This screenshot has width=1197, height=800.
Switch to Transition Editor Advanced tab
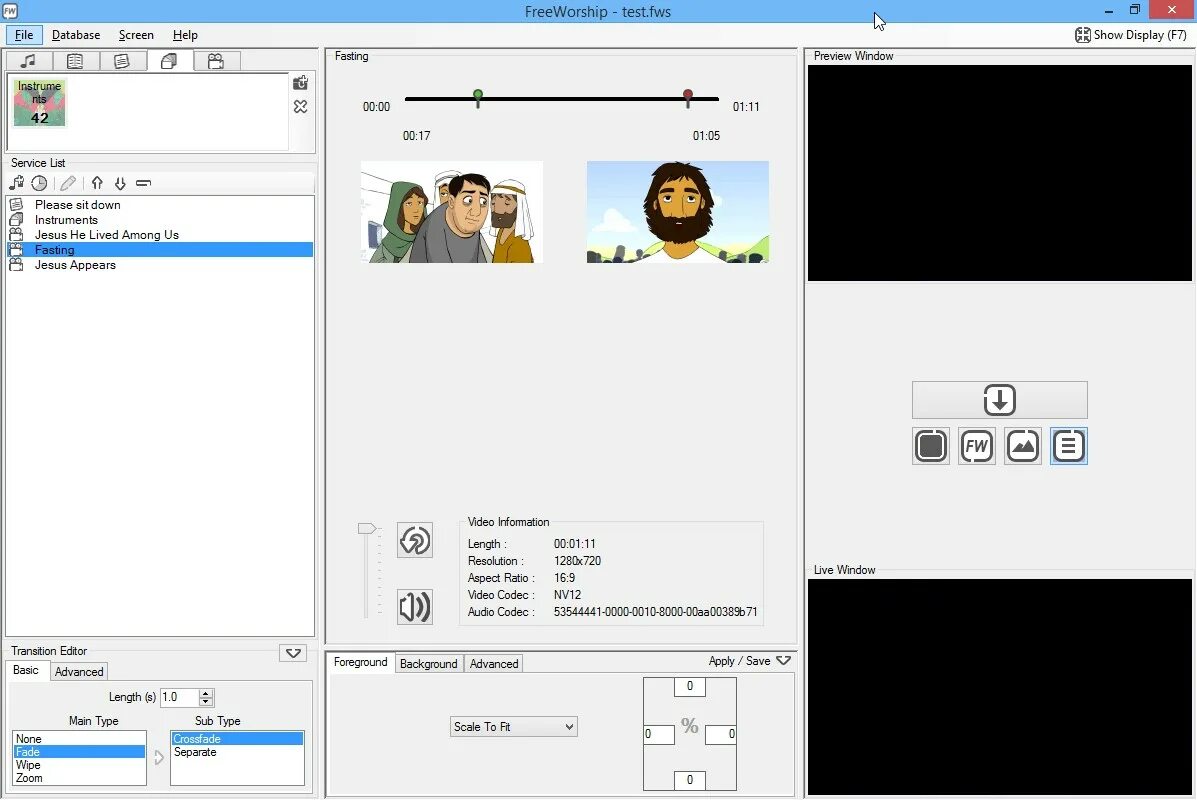click(79, 672)
